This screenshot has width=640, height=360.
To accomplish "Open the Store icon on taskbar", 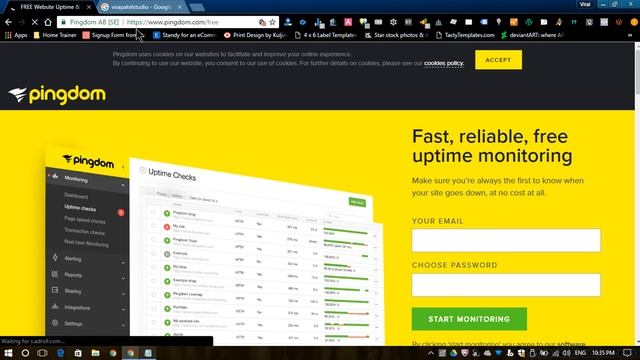I will pos(78,353).
